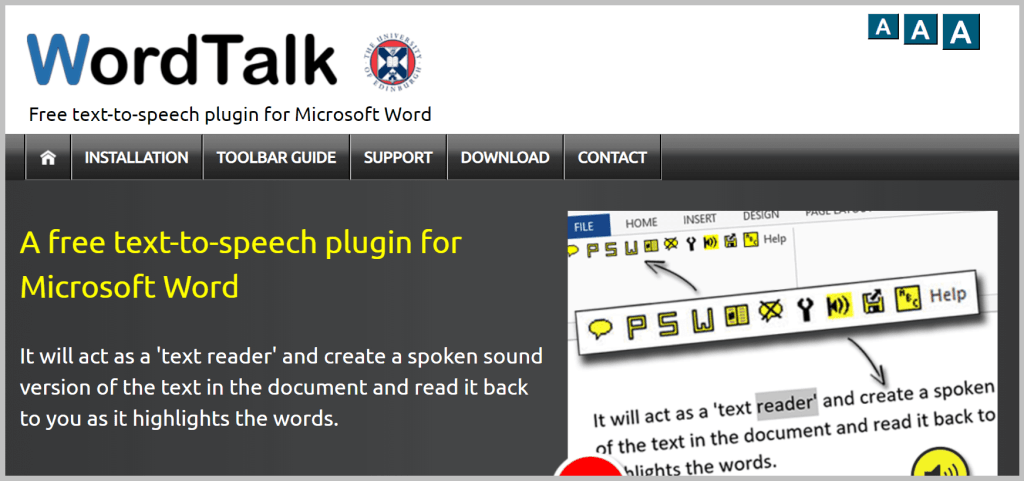Open the Installation menu item
Image resolution: width=1024 pixels, height=481 pixels.
pyautogui.click(x=136, y=157)
